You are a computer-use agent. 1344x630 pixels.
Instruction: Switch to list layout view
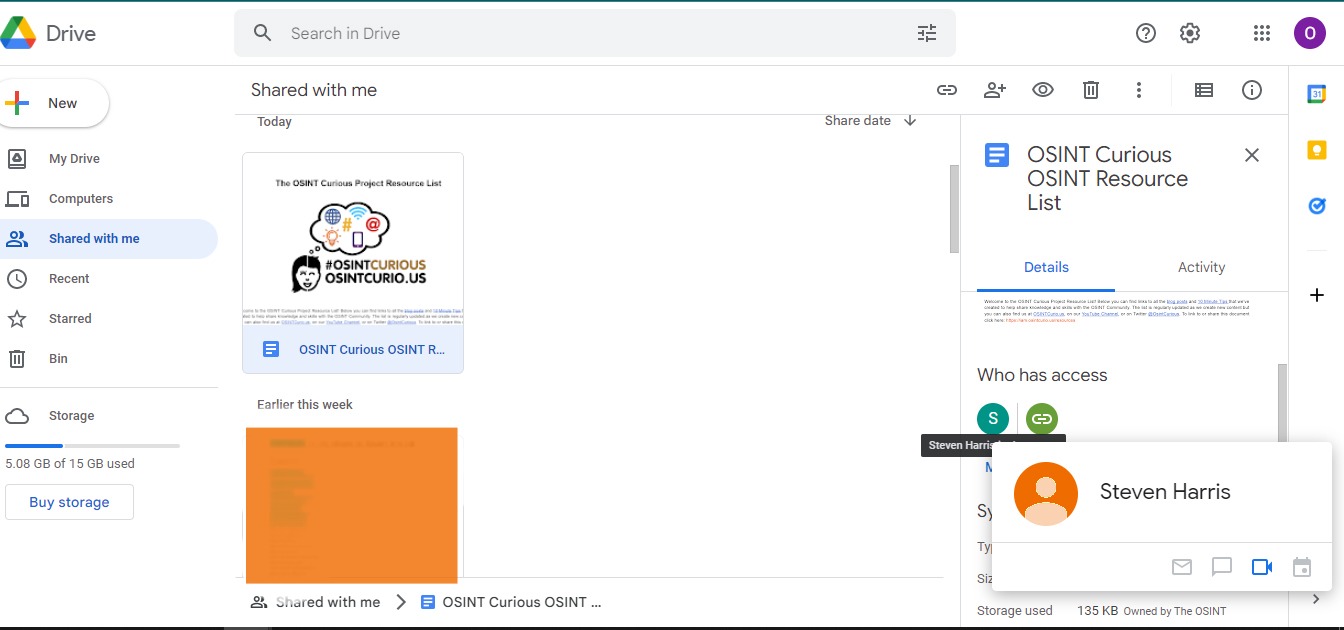[x=1204, y=90]
